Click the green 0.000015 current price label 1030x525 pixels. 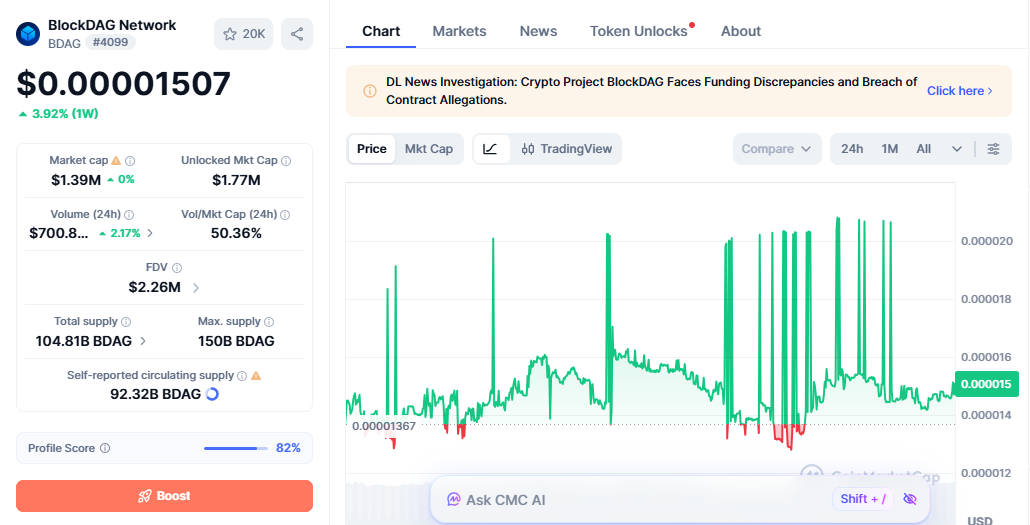[x=987, y=384]
